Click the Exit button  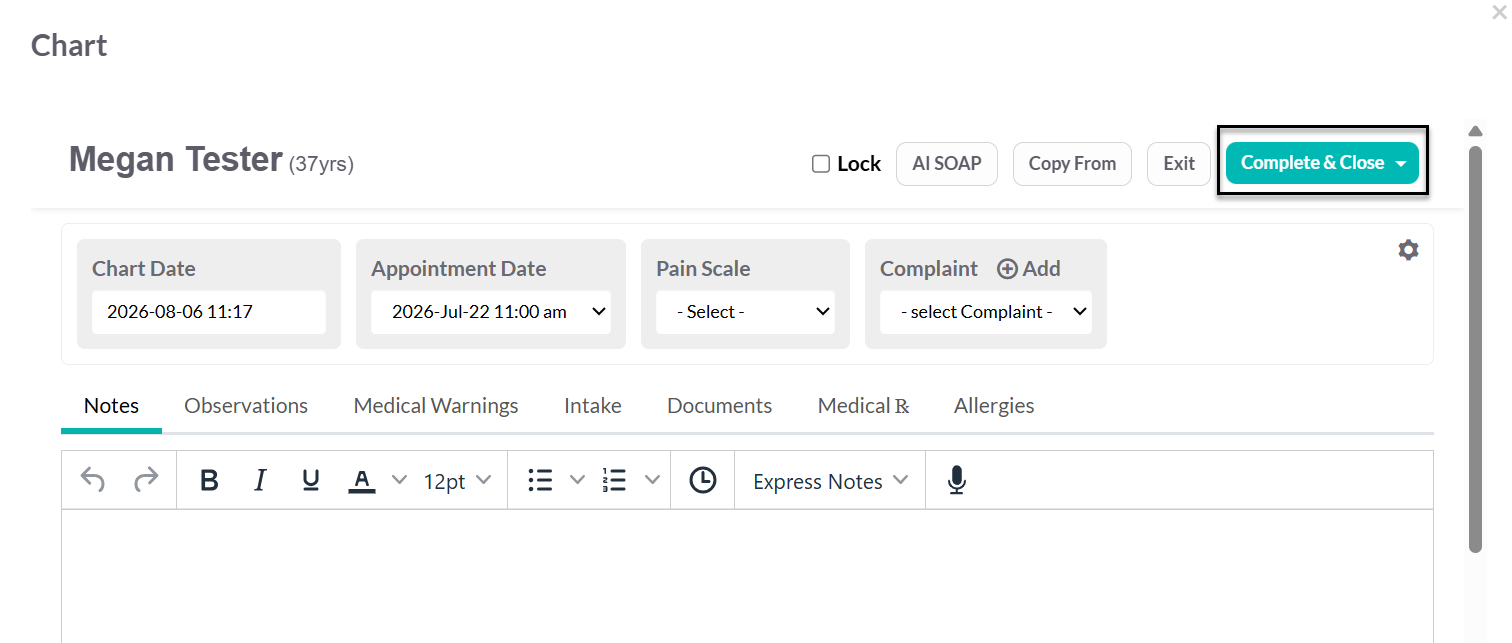click(x=1179, y=163)
